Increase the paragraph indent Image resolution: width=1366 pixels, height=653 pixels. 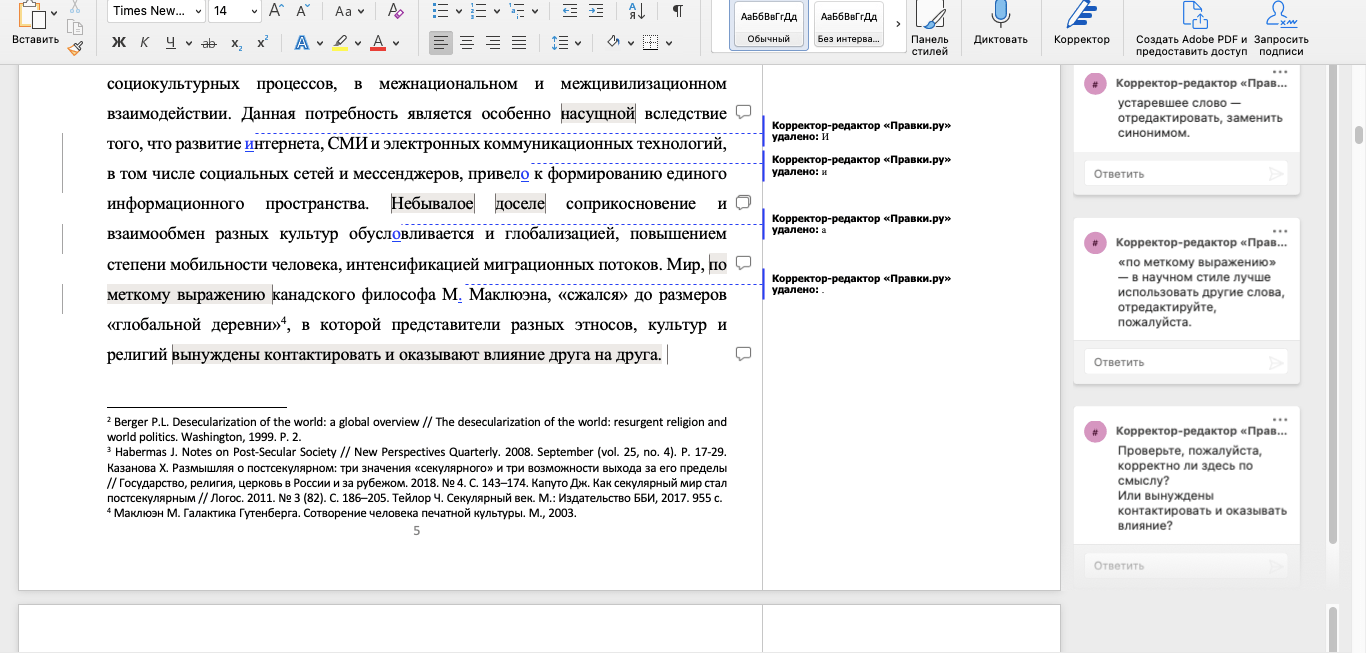598,11
